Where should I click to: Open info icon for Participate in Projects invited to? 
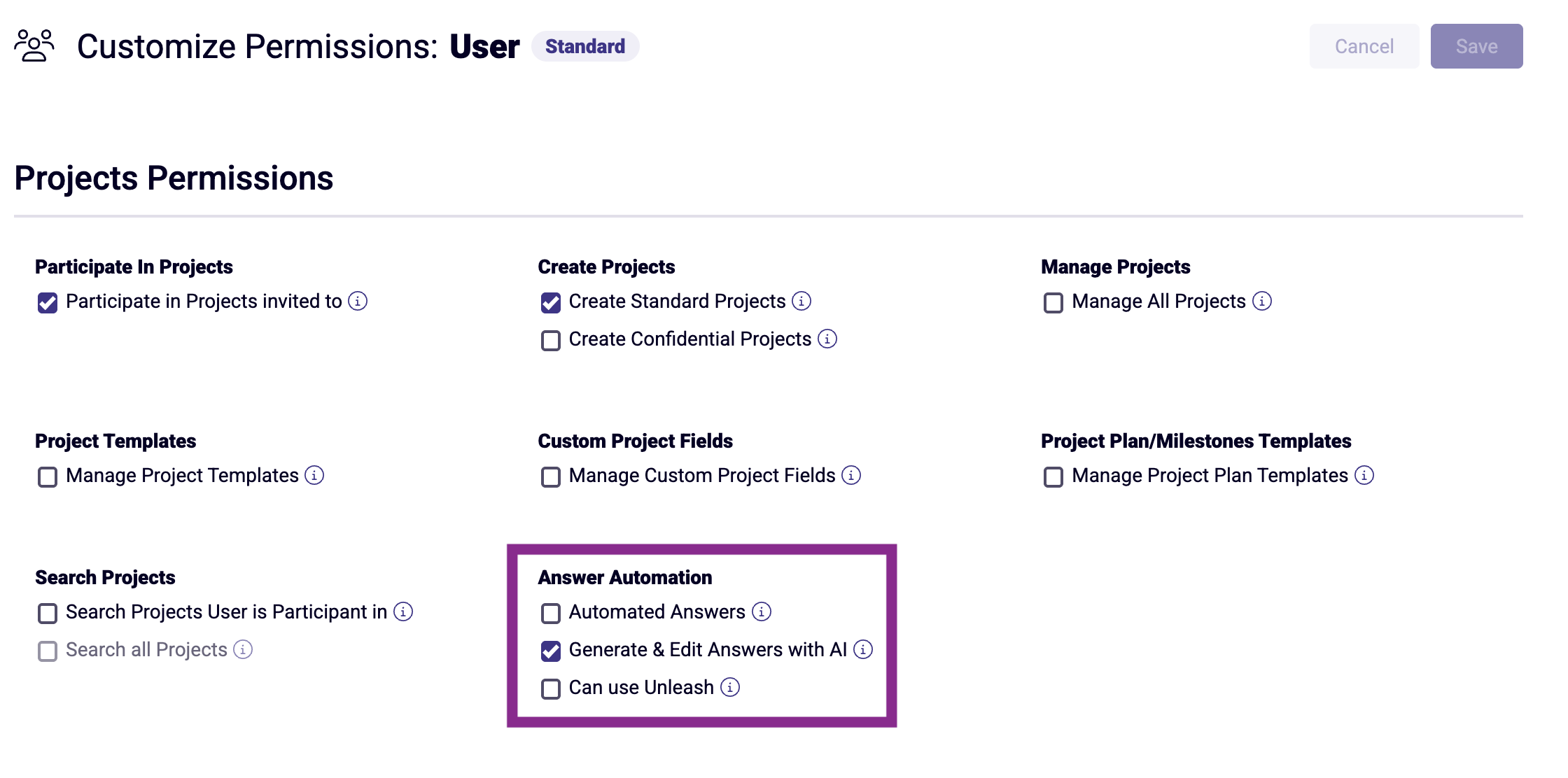[358, 301]
